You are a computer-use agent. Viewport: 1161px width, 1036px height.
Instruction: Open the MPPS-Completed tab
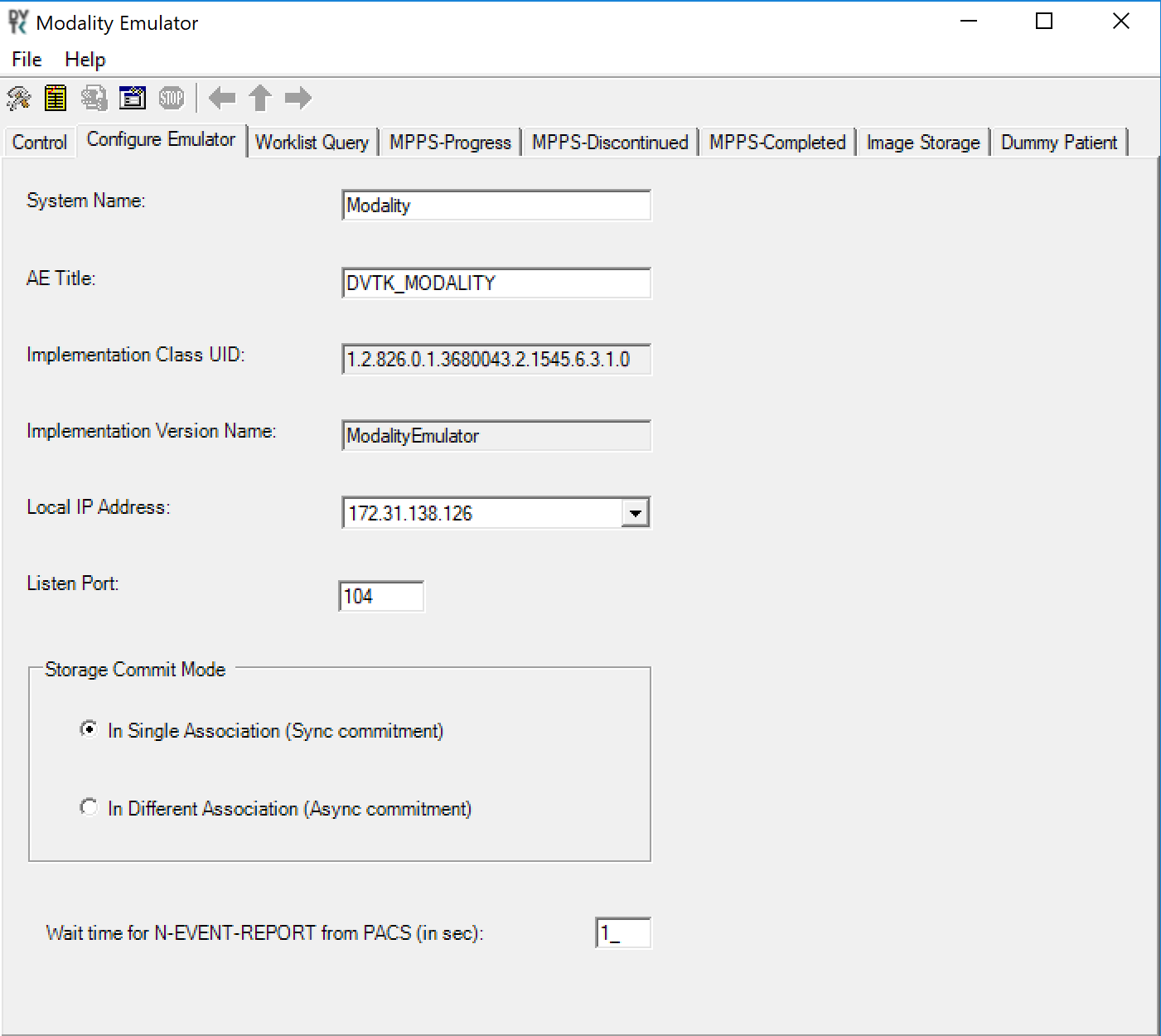point(776,142)
